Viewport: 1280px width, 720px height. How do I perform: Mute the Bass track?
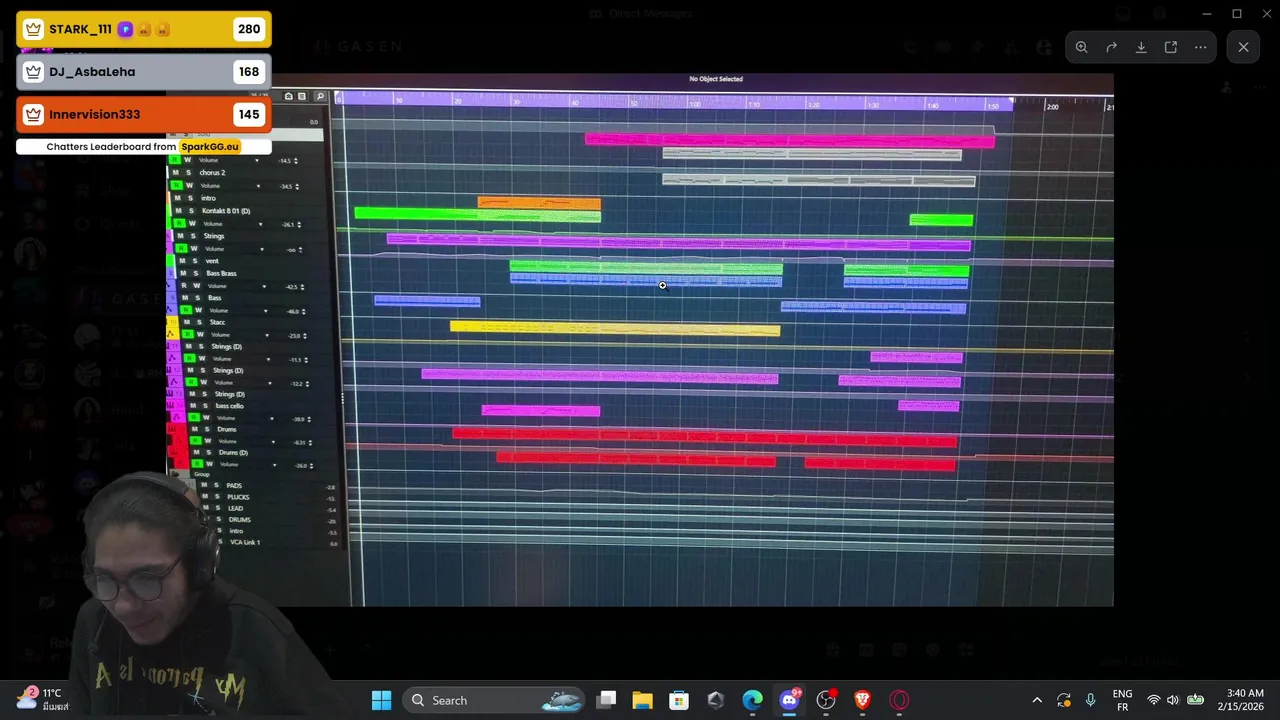click(x=185, y=298)
